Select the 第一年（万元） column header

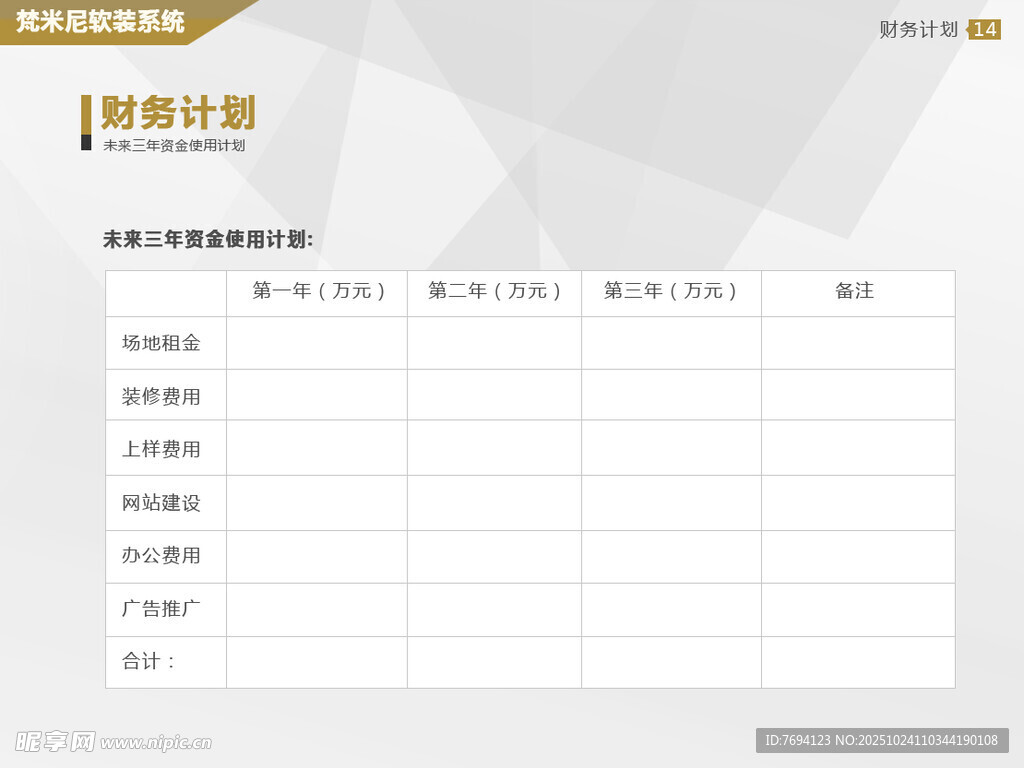click(x=317, y=291)
